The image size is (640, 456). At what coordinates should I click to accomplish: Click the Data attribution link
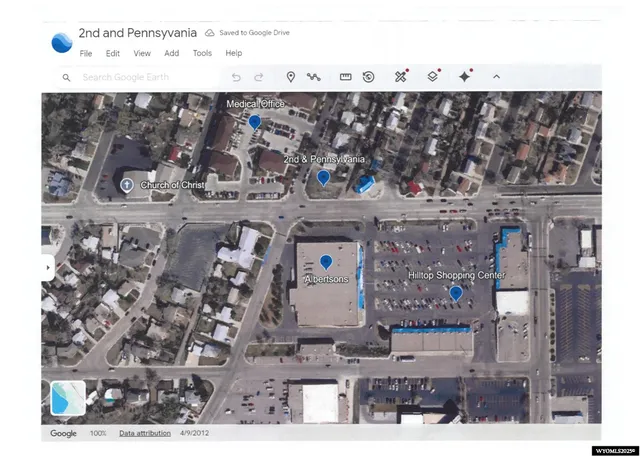[145, 433]
